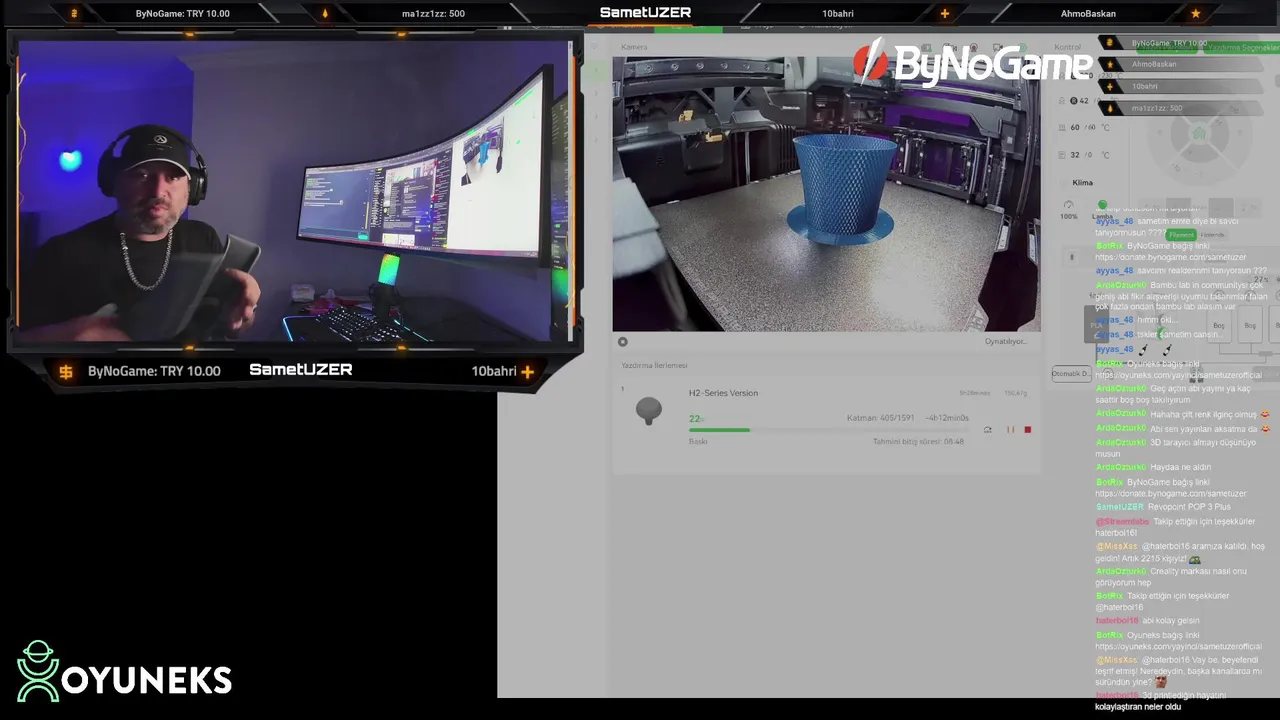The height and width of the screenshot is (720, 1280).
Task: Open the Klima air conditioning control
Action: point(1082,183)
